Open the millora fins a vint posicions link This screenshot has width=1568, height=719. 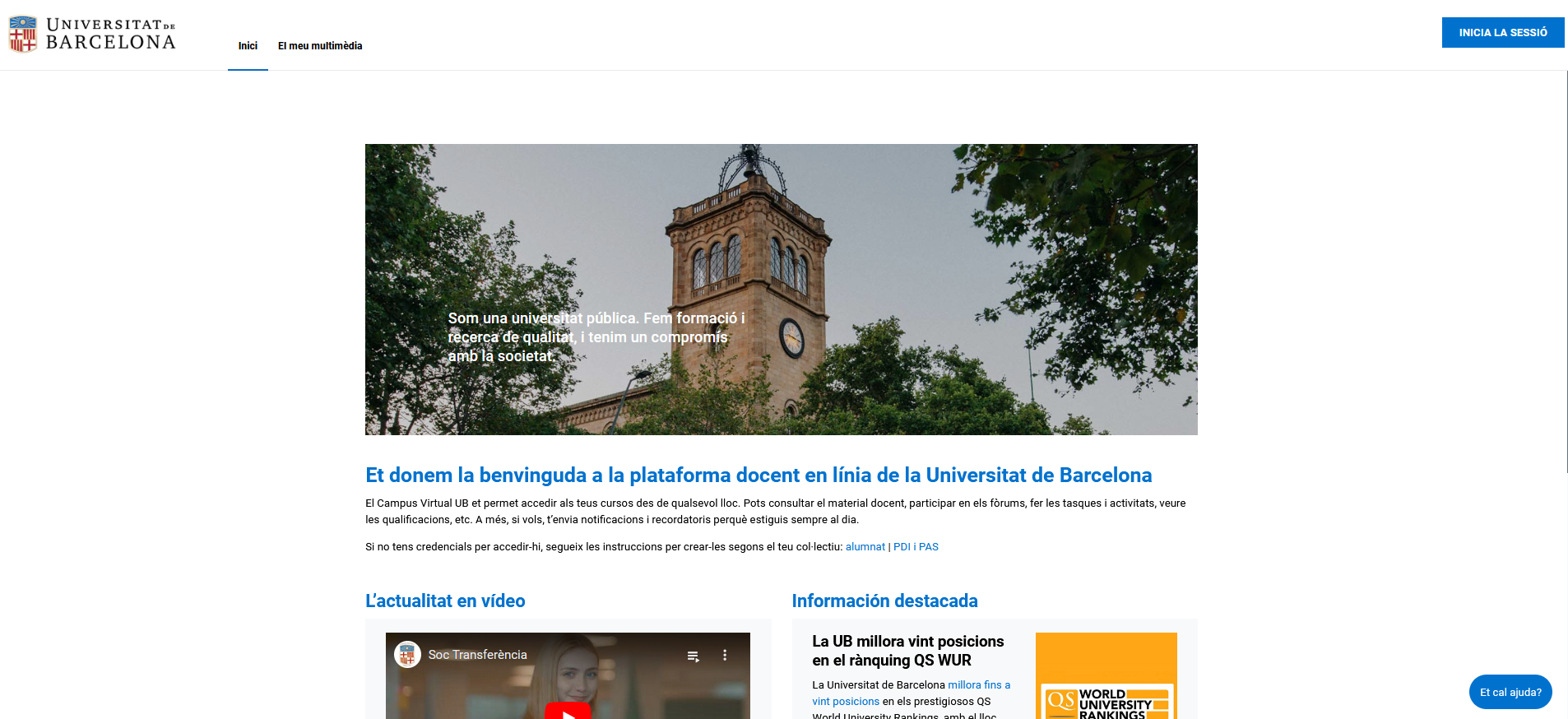978,685
